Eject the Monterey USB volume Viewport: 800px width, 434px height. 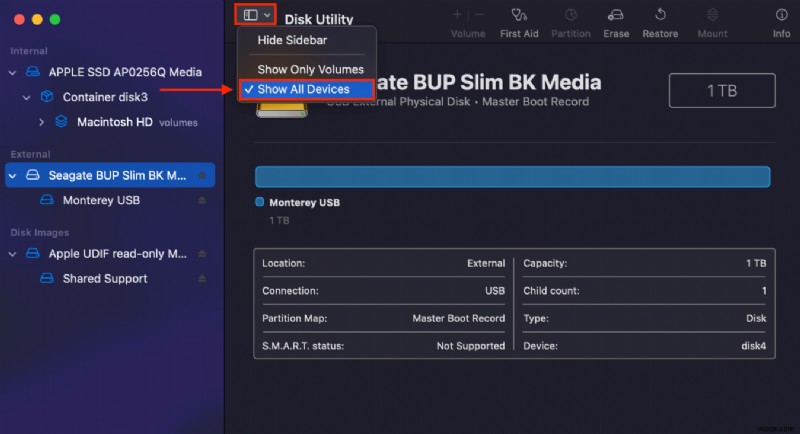[202, 200]
